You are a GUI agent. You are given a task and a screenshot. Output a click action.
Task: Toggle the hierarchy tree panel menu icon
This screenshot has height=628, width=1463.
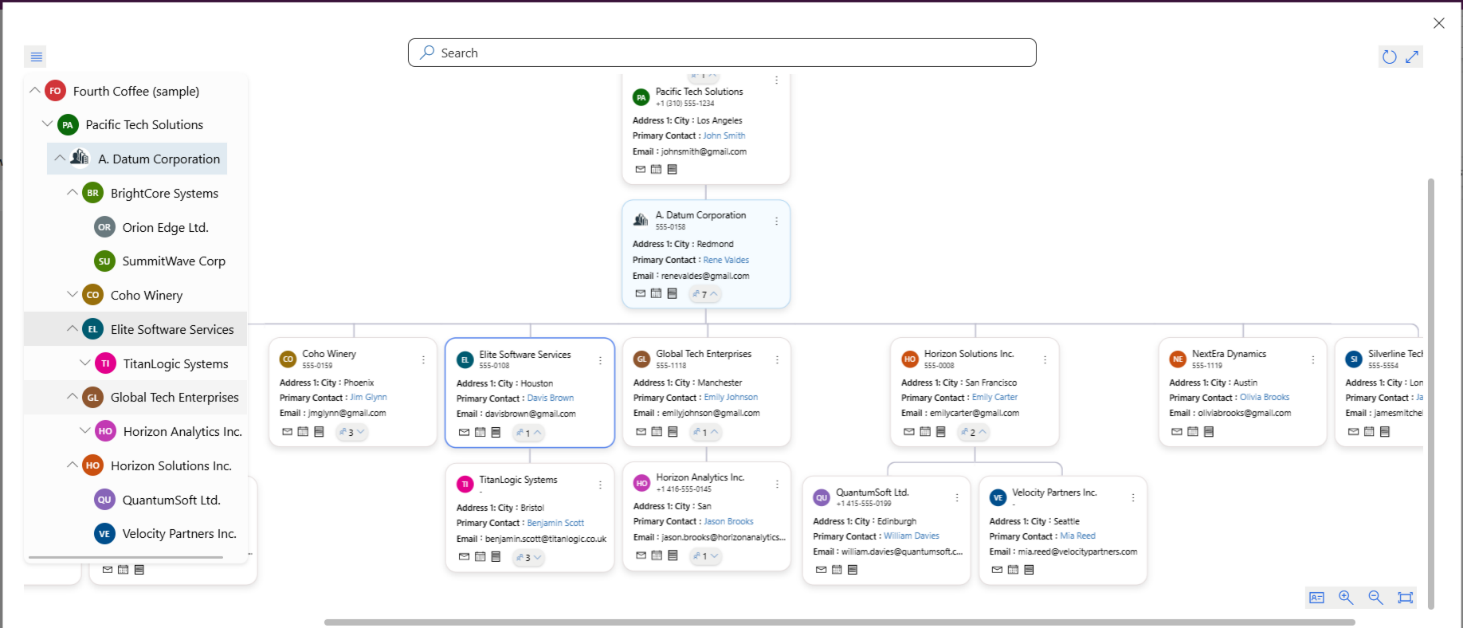tap(36, 57)
